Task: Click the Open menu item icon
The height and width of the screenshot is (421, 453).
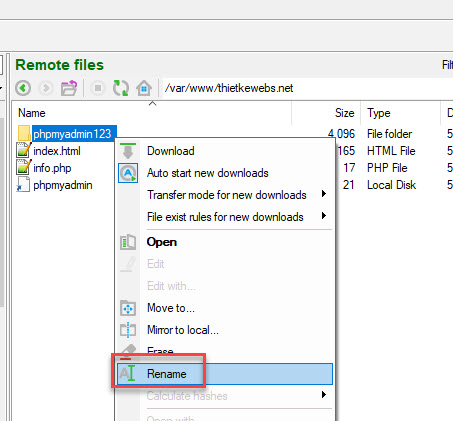Action: 128,242
